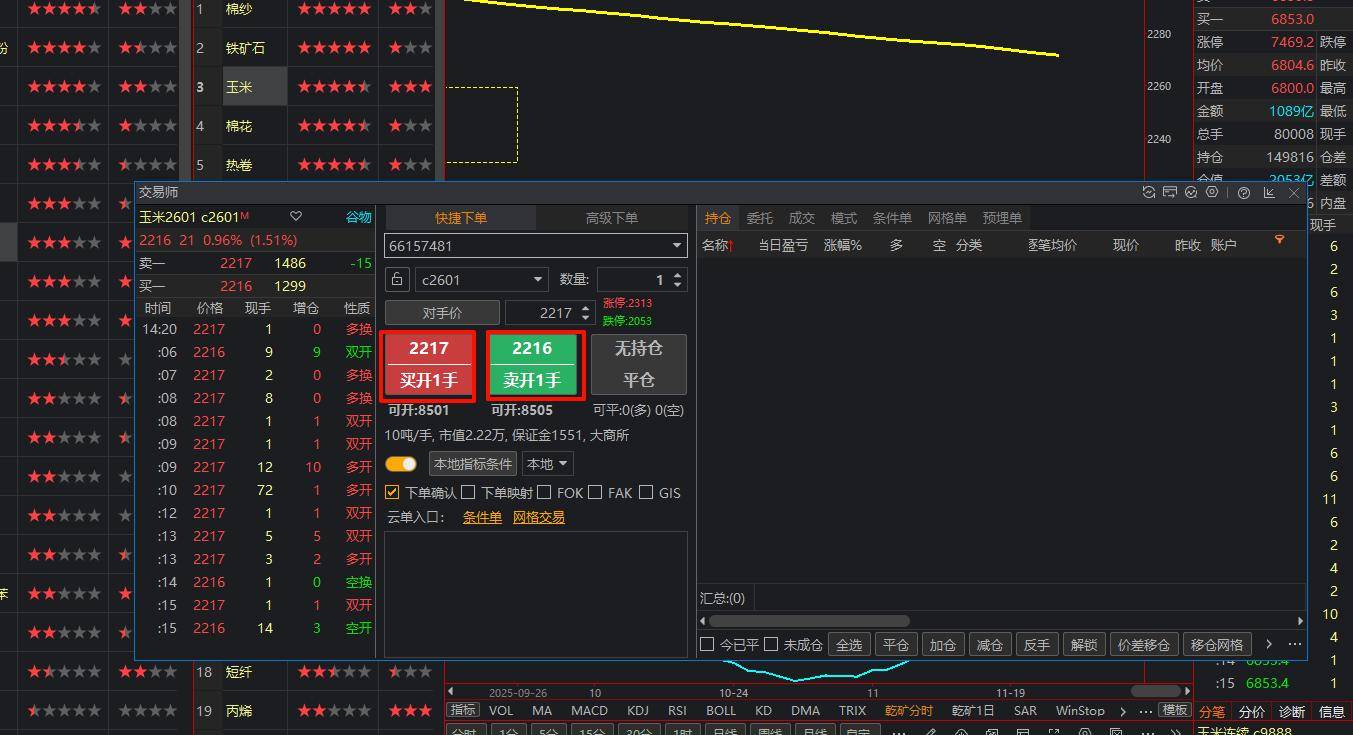Click the shrink-panel arrow icon
The image size is (1353, 735).
click(x=1269, y=193)
